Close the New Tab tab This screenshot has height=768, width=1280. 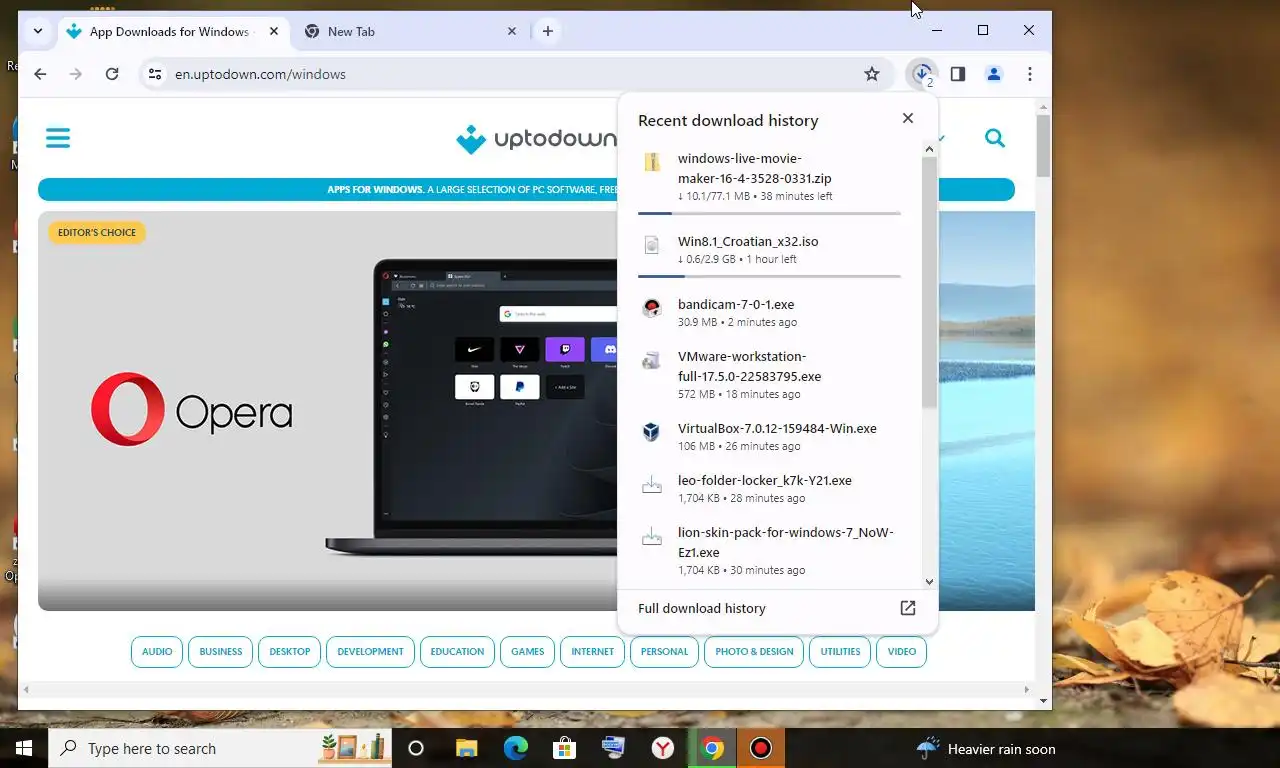[512, 31]
